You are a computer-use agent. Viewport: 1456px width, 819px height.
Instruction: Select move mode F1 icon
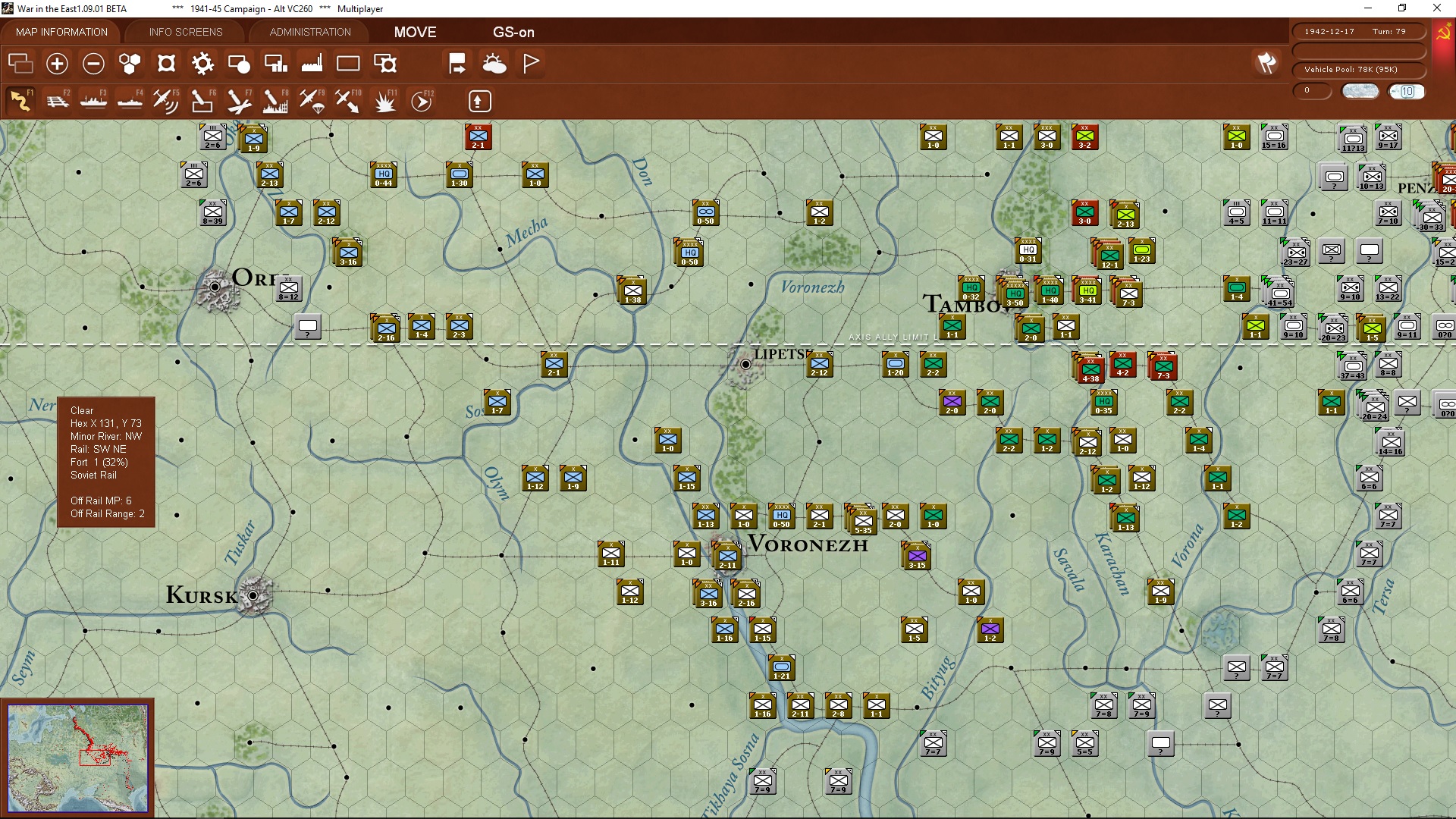click(20, 101)
